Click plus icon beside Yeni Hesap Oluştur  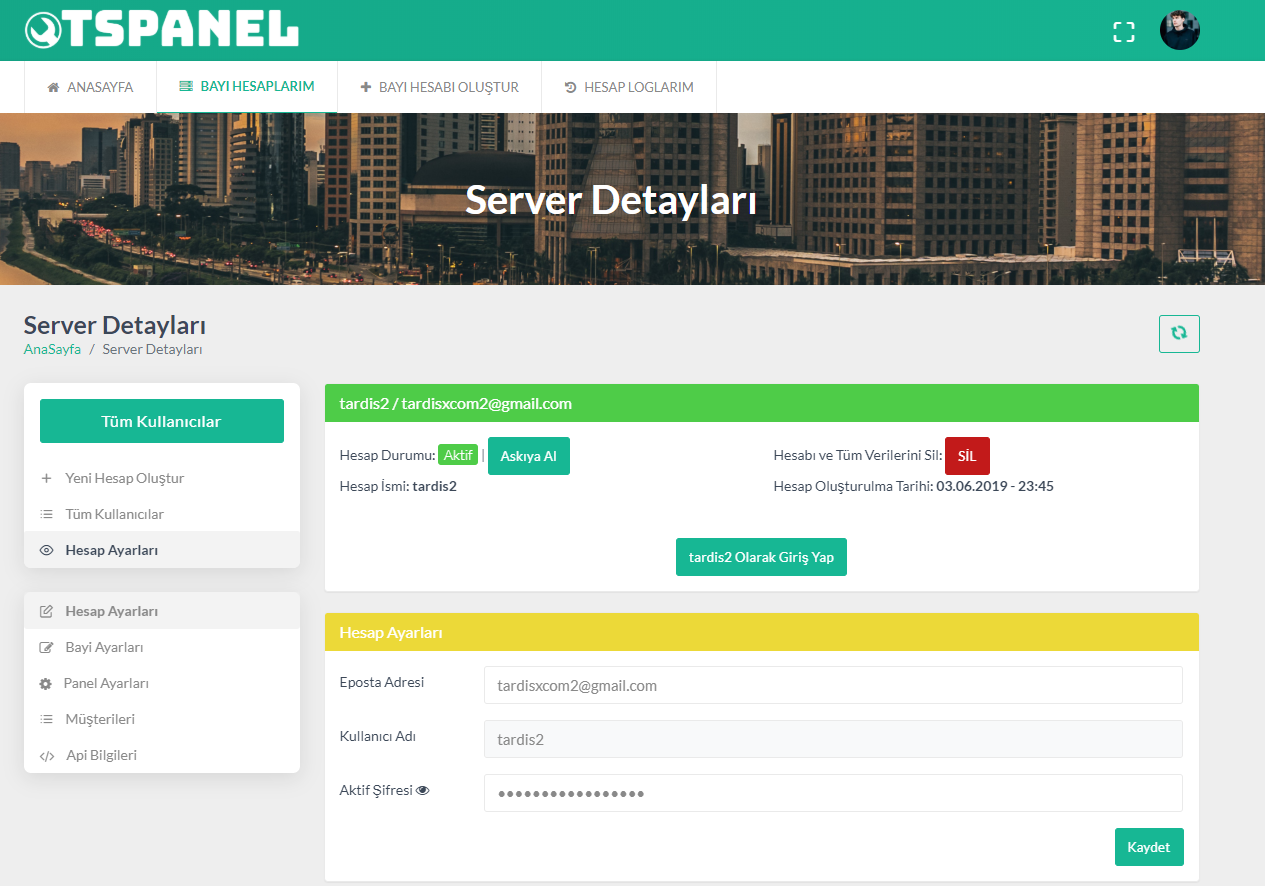click(x=46, y=478)
